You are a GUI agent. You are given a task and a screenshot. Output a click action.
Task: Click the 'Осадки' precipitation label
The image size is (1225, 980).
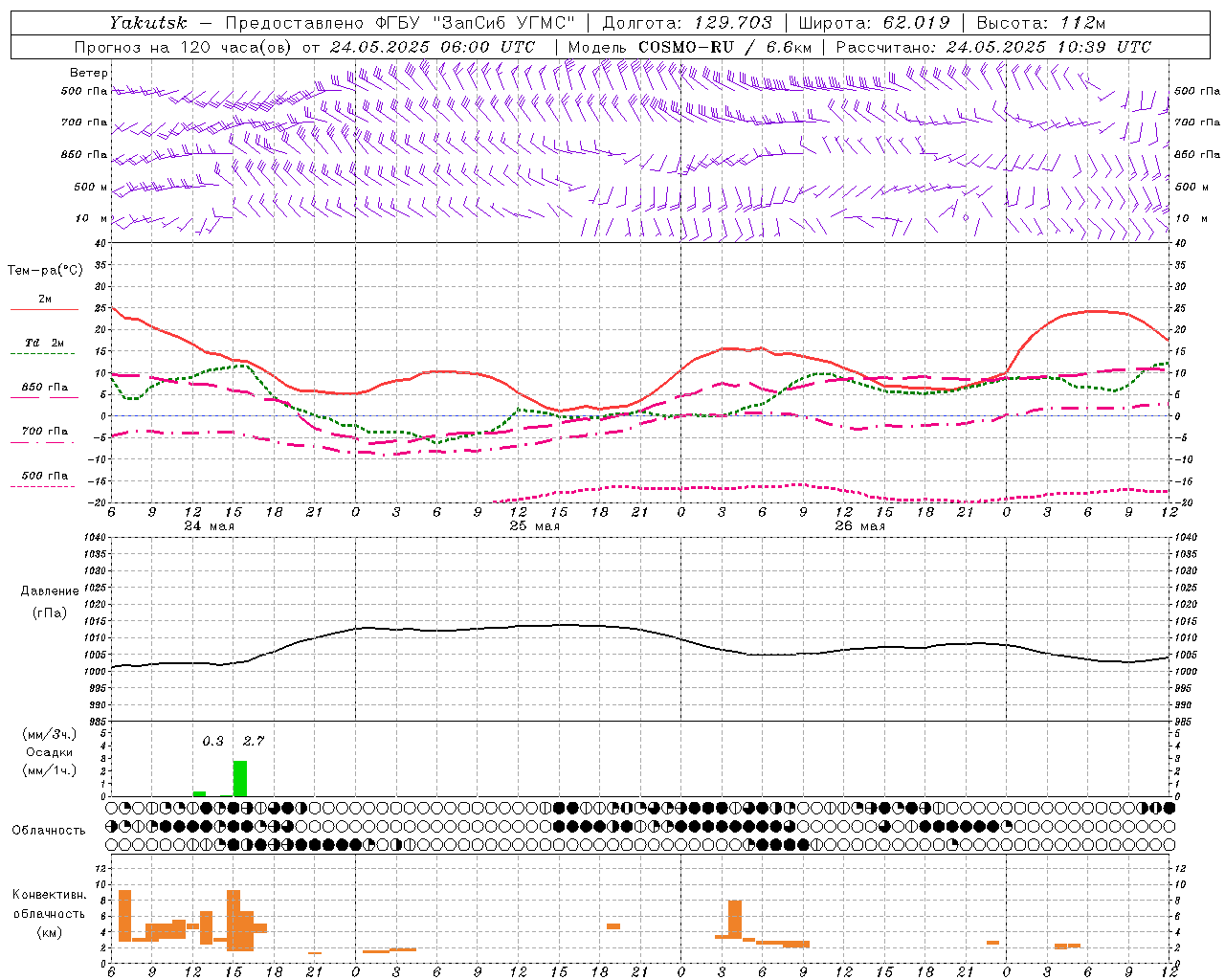tap(50, 752)
